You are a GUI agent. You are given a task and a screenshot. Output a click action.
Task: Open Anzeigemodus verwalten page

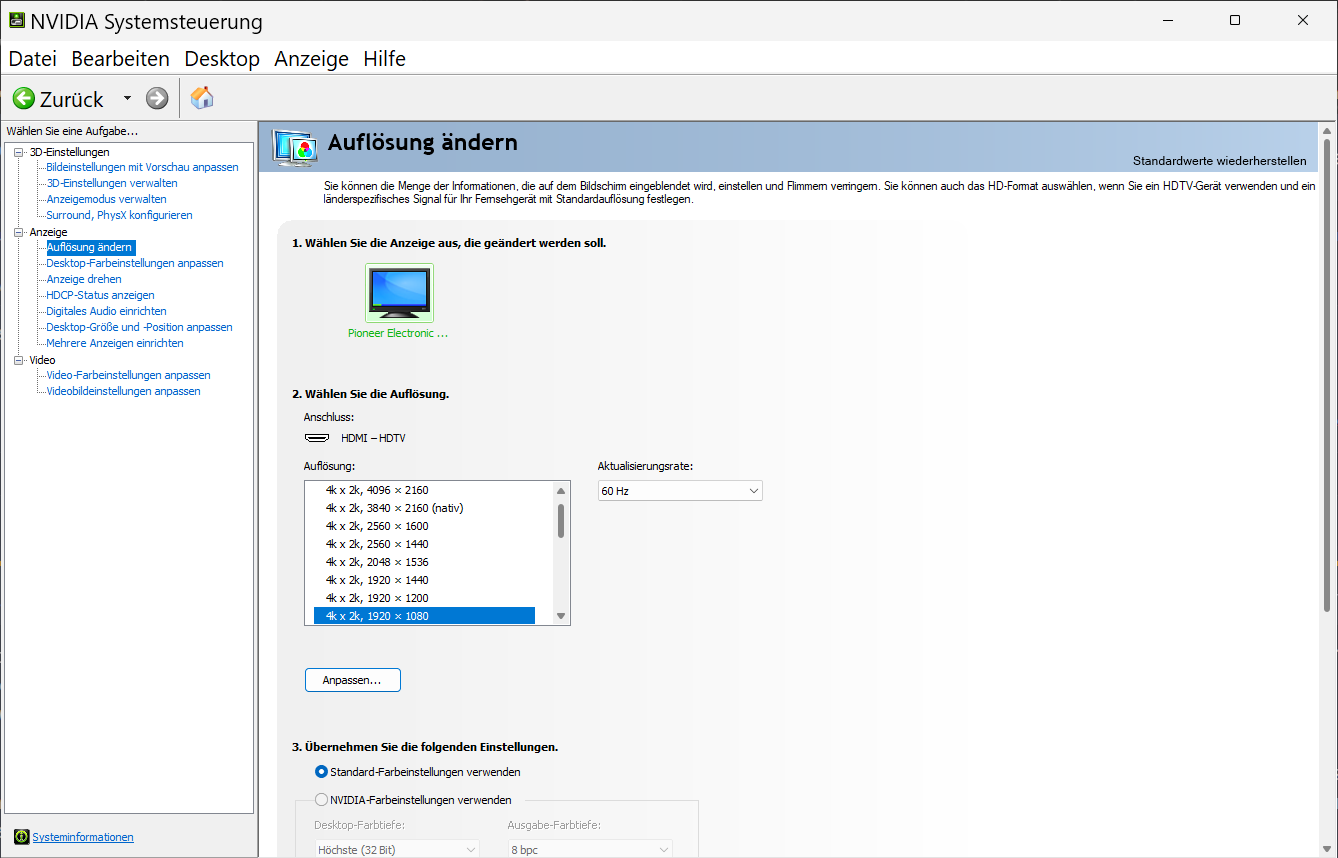107,199
